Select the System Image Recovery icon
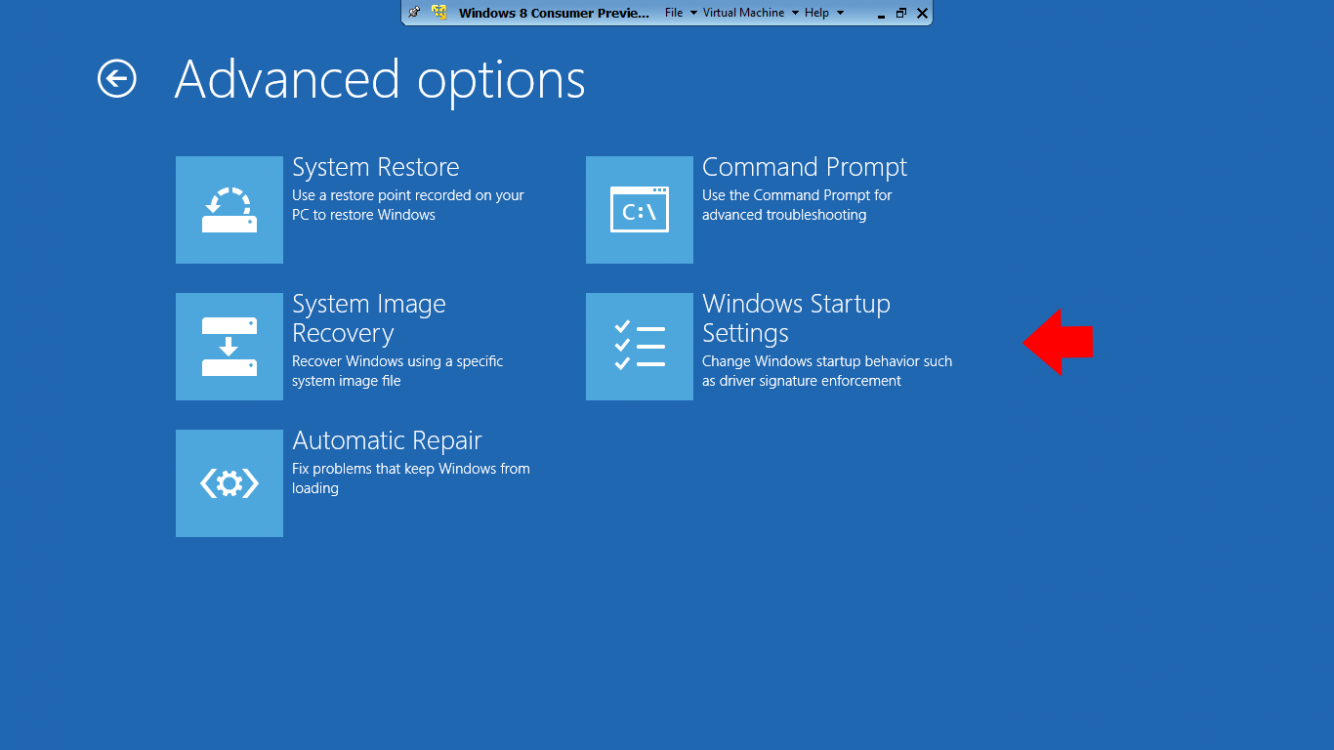The height and width of the screenshot is (750, 1334). click(x=229, y=347)
